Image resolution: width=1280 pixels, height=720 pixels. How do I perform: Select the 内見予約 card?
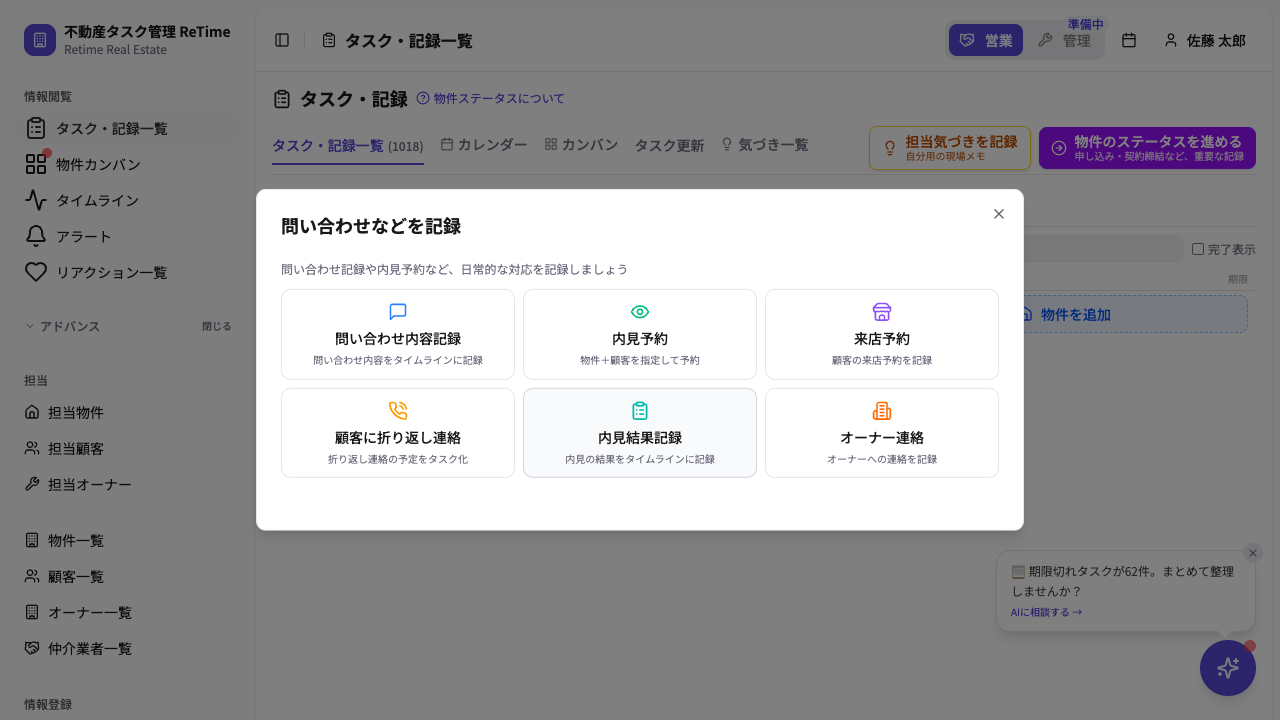click(640, 334)
